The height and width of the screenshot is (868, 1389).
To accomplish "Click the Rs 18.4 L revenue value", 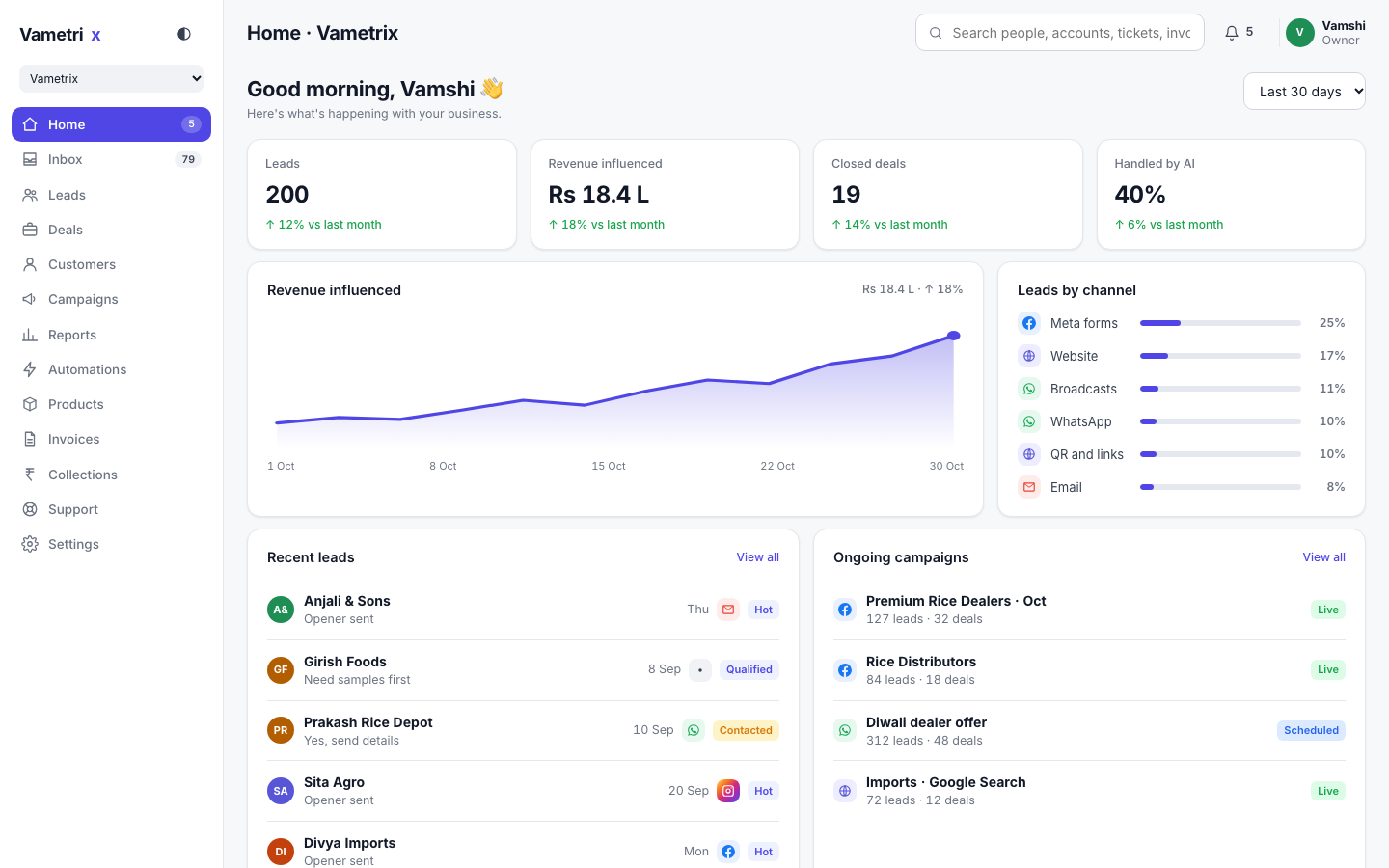I will click(x=599, y=195).
